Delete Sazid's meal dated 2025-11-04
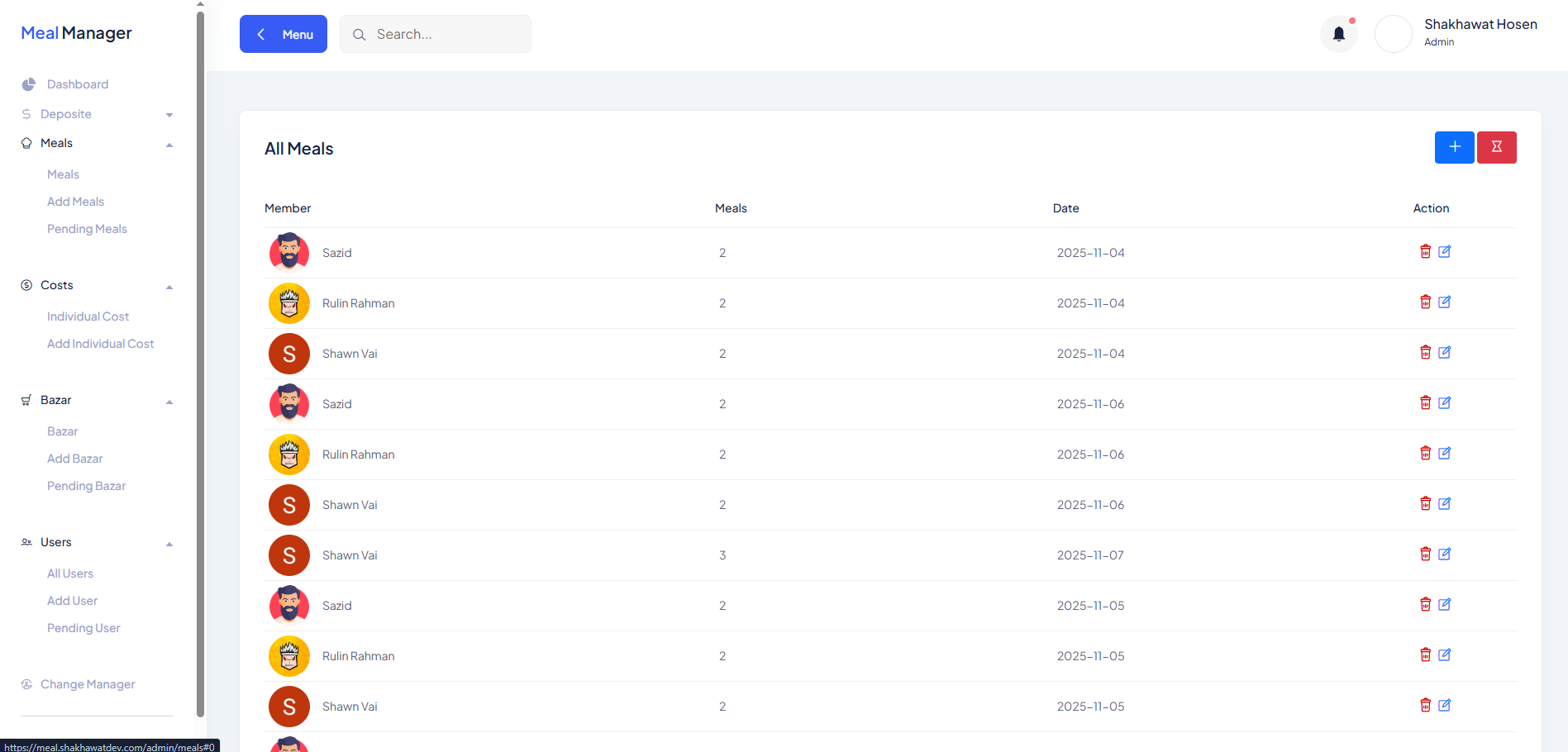 coord(1425,252)
